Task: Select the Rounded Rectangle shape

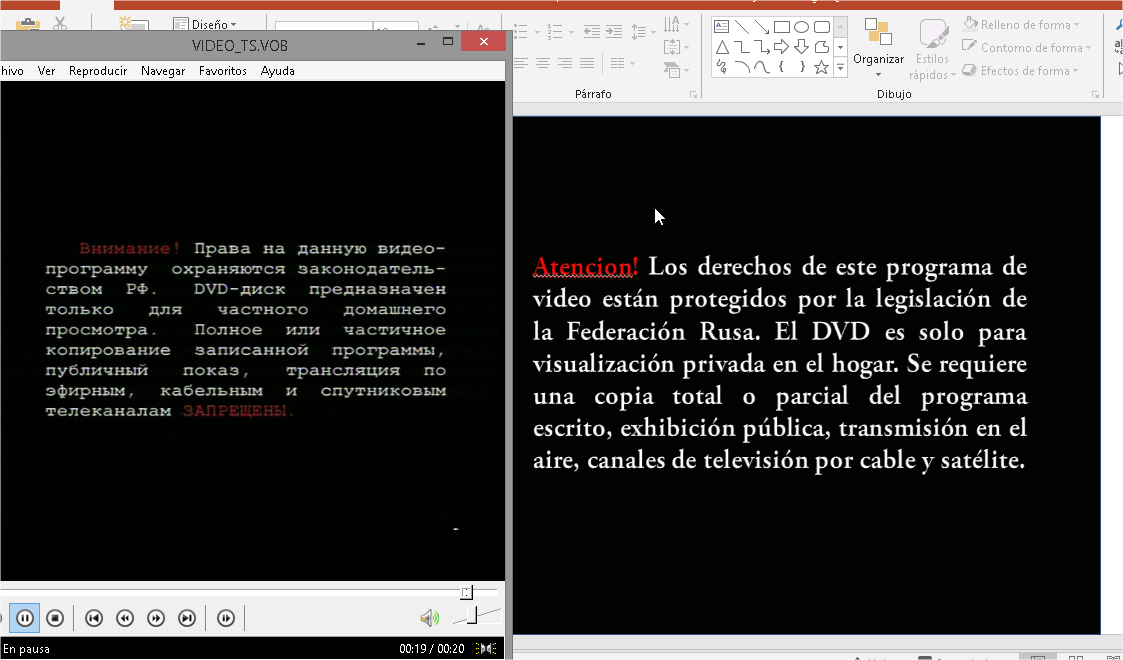Action: pyautogui.click(x=821, y=27)
